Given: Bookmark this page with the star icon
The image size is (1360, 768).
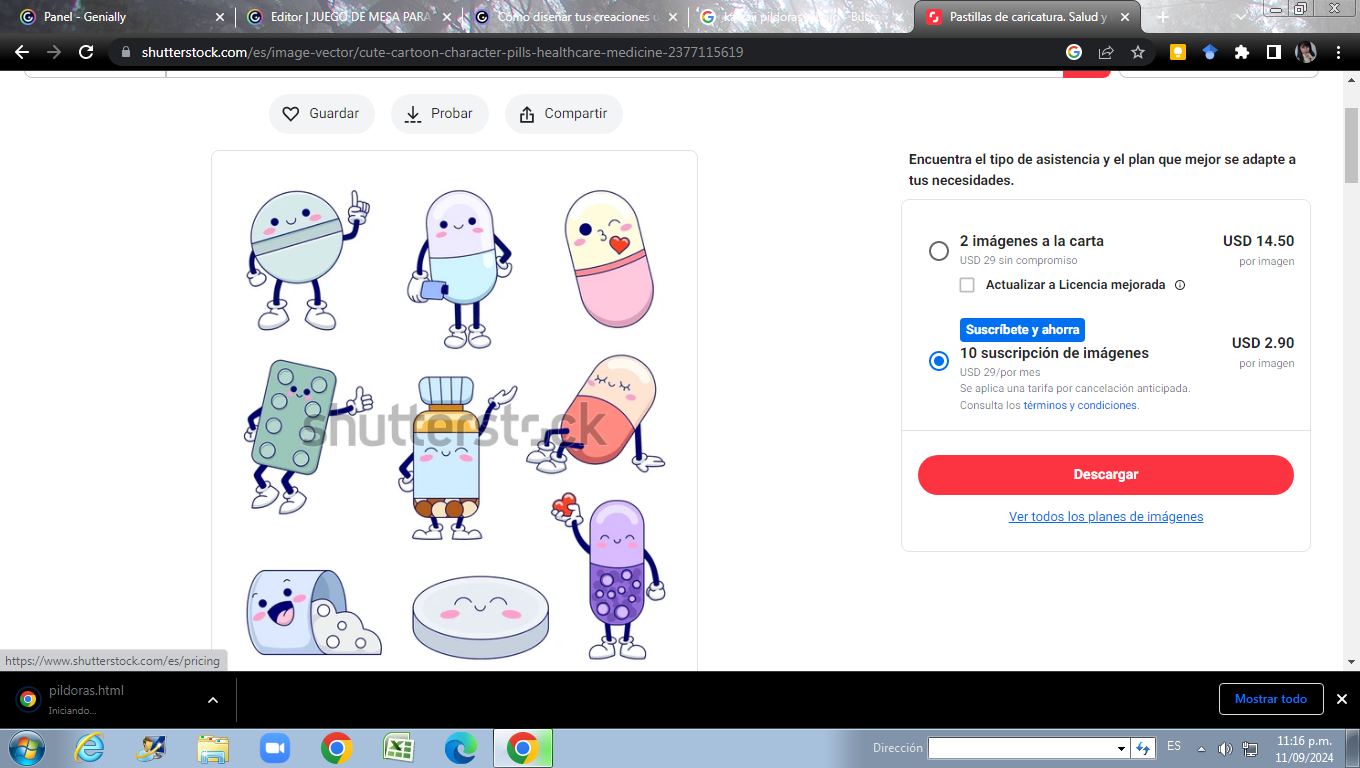Looking at the screenshot, I should click(1137, 52).
